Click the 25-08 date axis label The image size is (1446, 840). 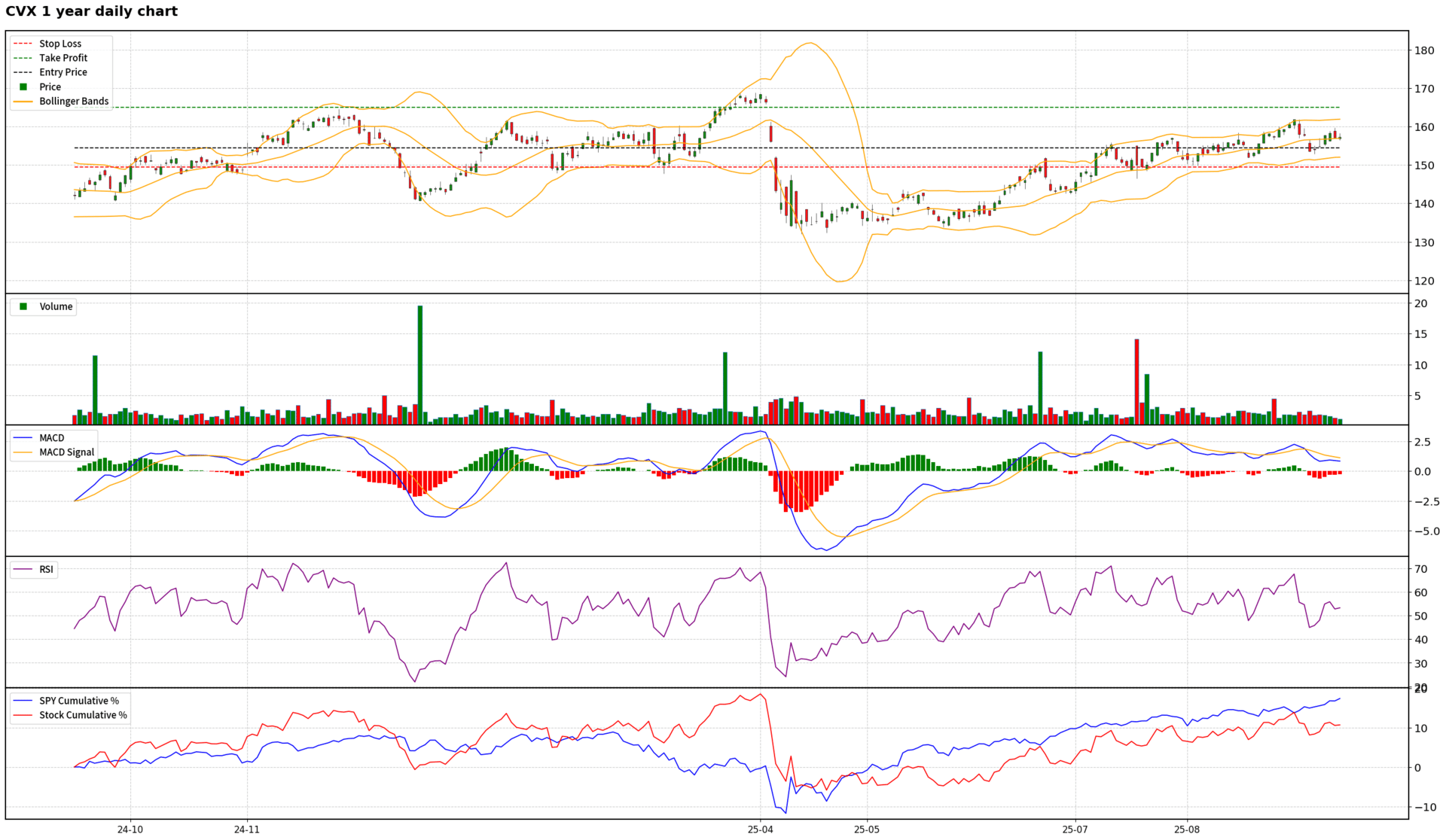click(1187, 829)
